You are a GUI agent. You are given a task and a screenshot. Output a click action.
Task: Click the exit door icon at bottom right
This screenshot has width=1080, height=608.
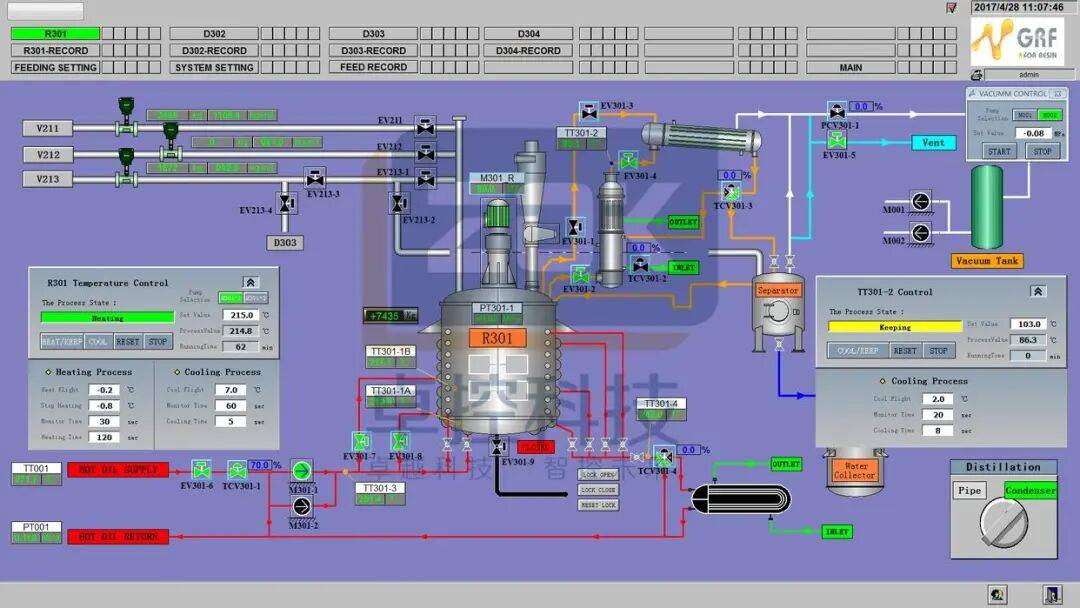click(1050, 595)
